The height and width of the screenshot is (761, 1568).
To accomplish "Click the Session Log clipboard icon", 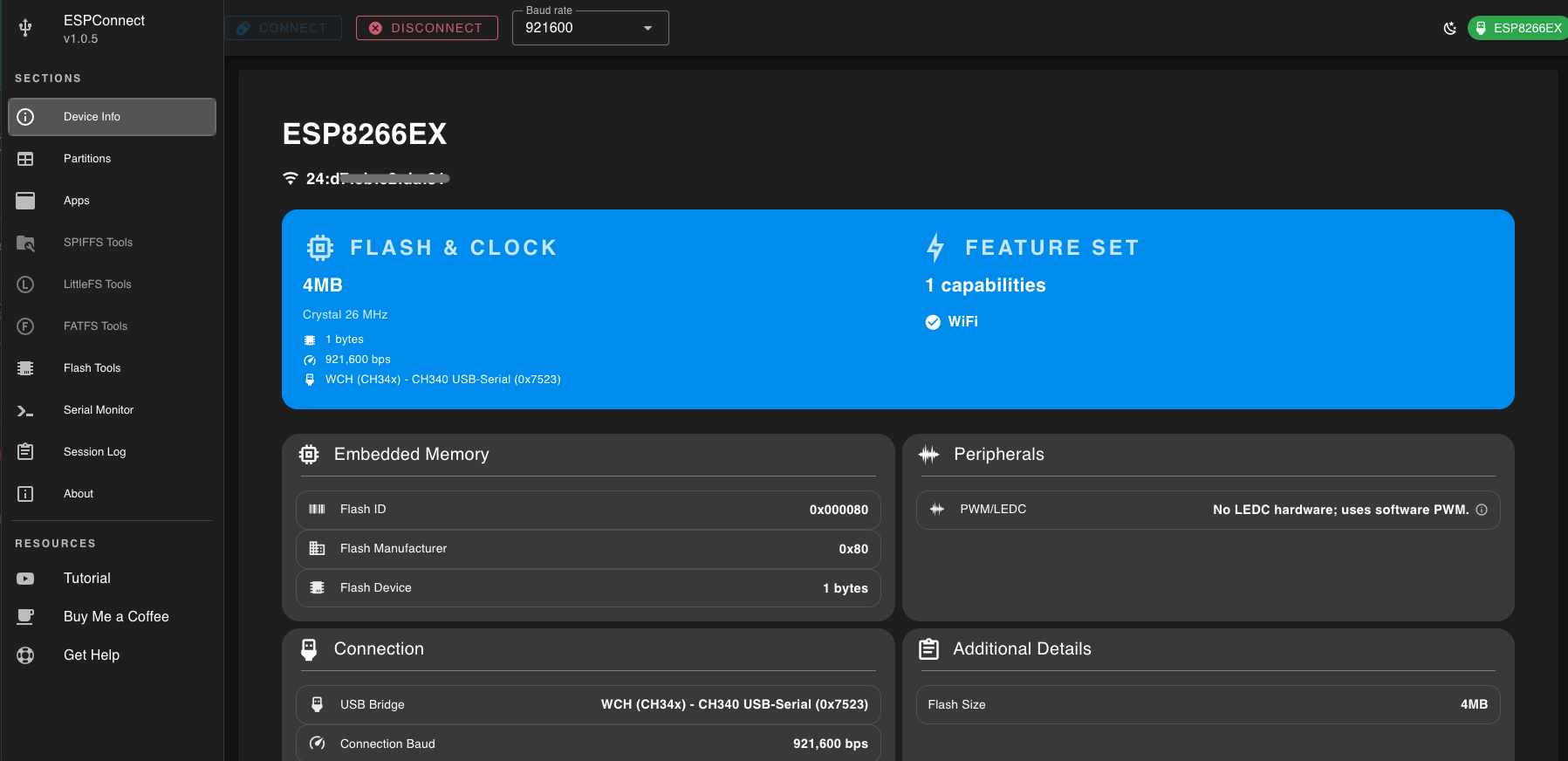I will [x=25, y=452].
